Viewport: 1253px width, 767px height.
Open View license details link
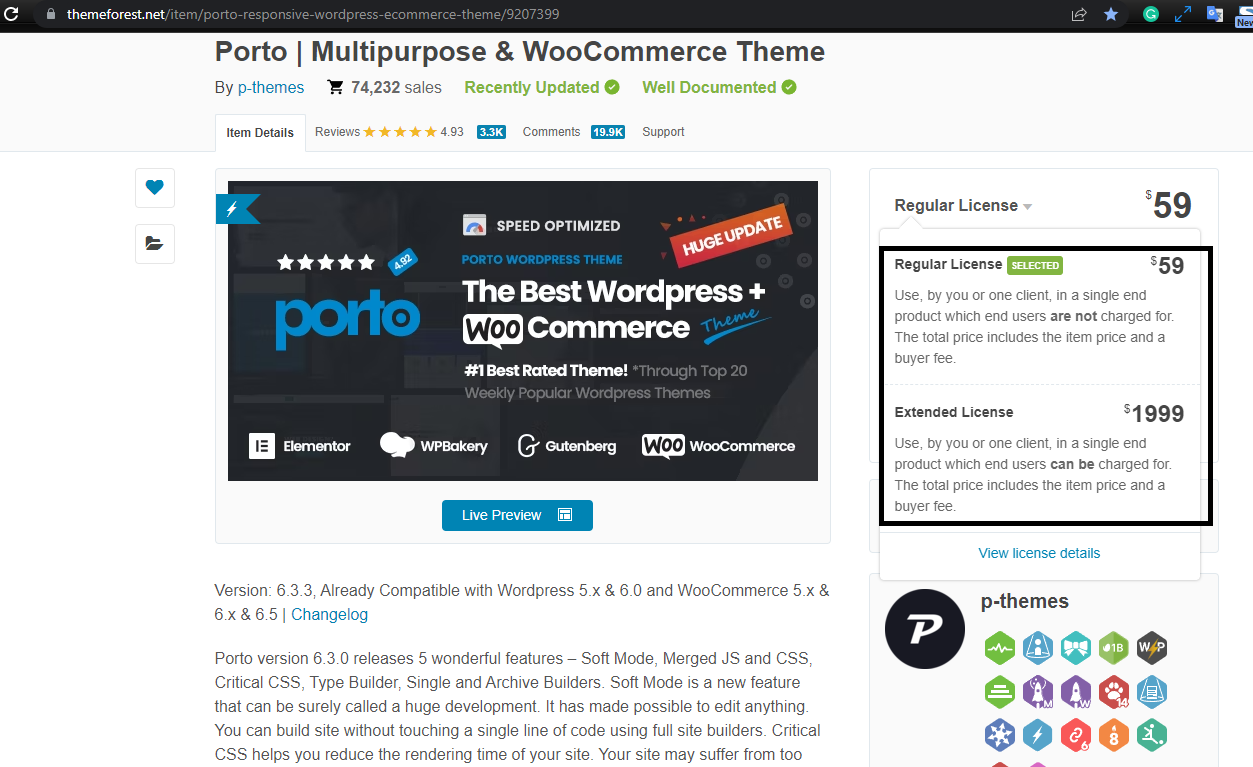point(1039,553)
